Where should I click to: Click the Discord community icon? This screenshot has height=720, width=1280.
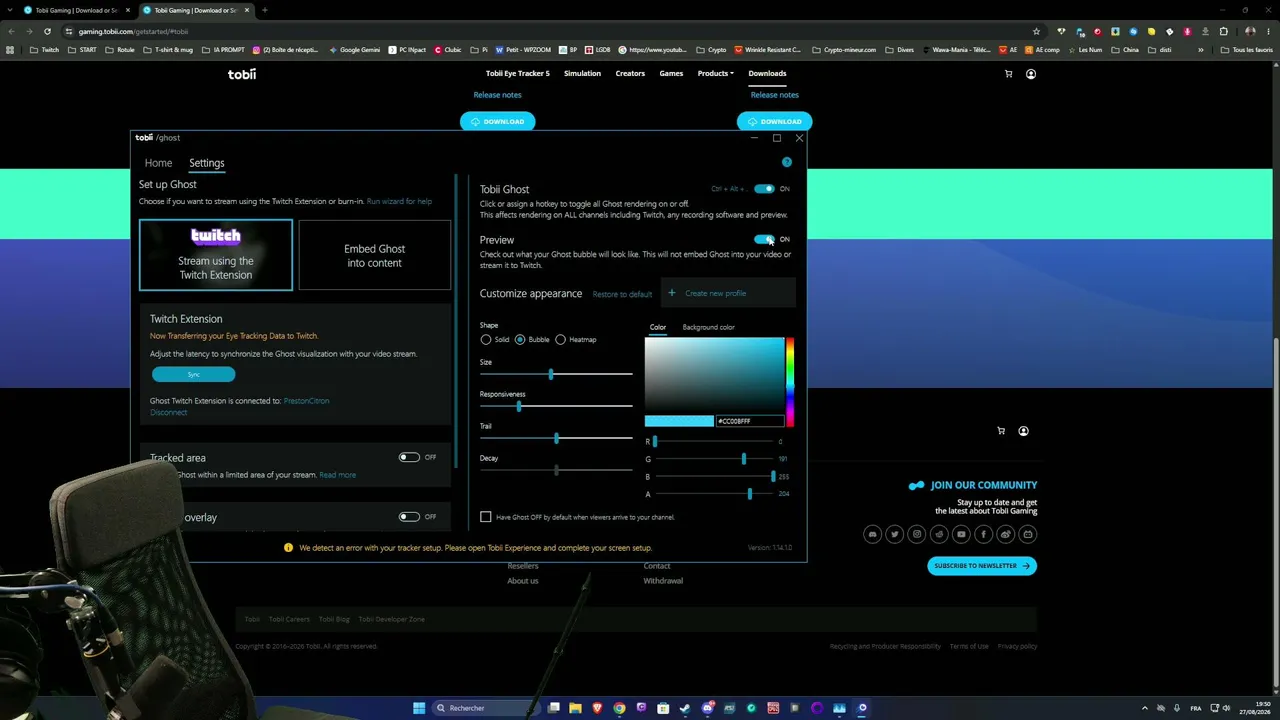(872, 534)
